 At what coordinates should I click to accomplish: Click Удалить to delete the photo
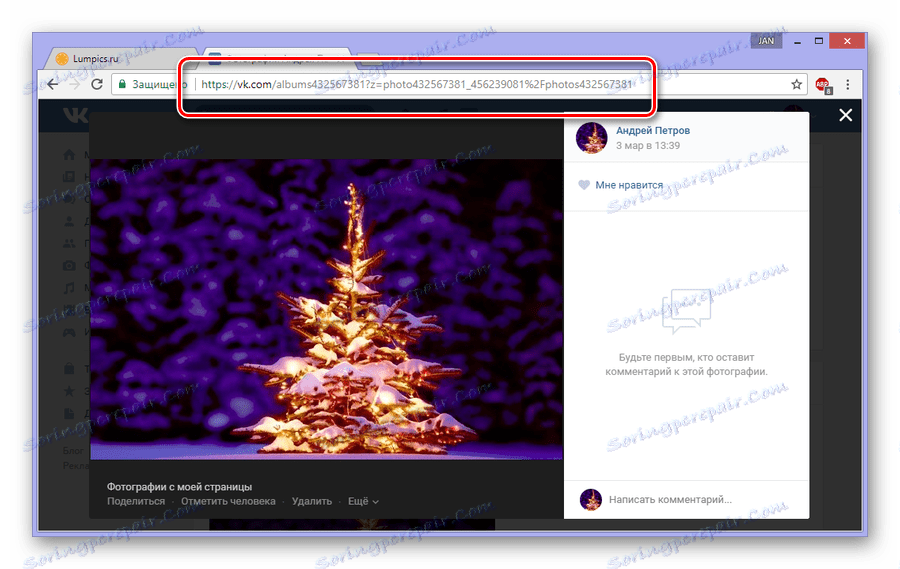[x=312, y=501]
